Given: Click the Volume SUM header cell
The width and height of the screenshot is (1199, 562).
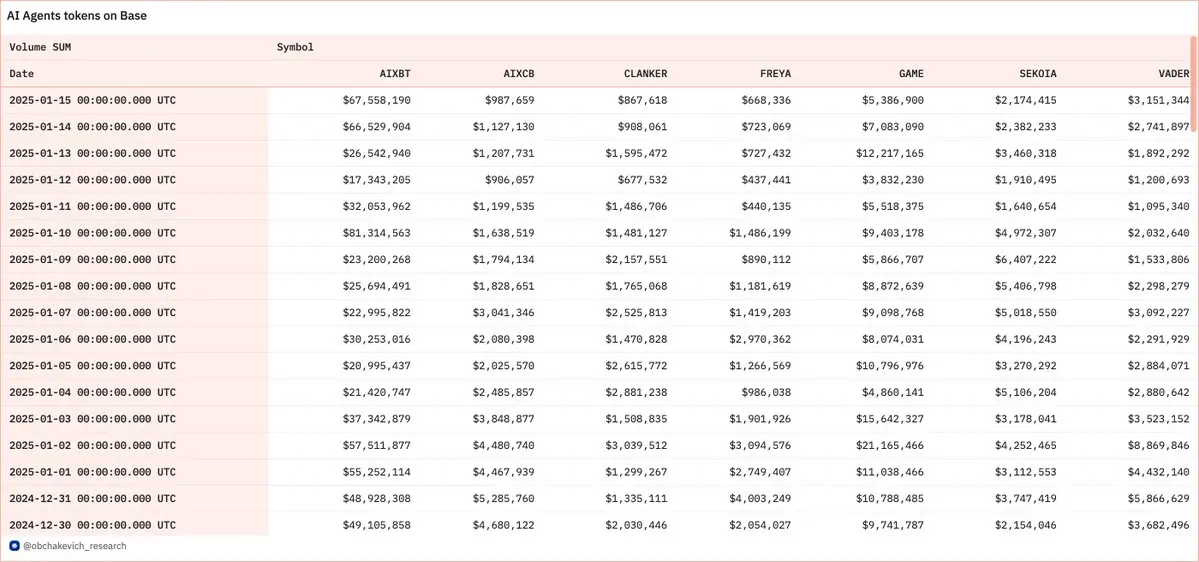Looking at the screenshot, I should tap(40, 47).
